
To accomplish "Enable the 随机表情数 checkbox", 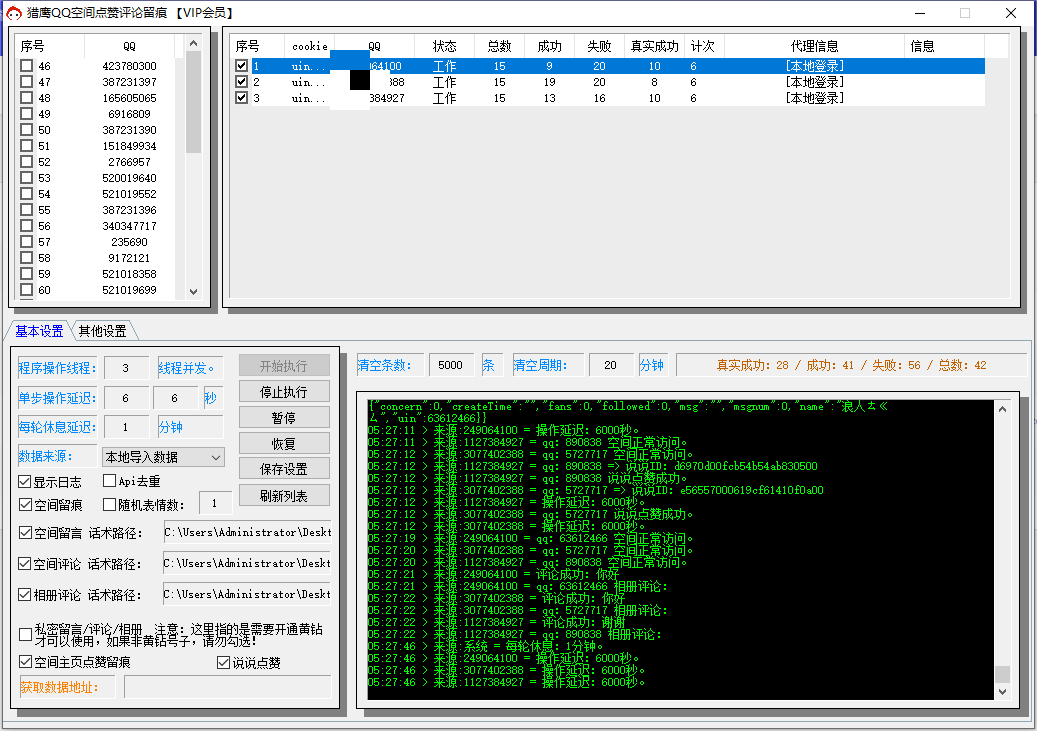I will click(110, 505).
